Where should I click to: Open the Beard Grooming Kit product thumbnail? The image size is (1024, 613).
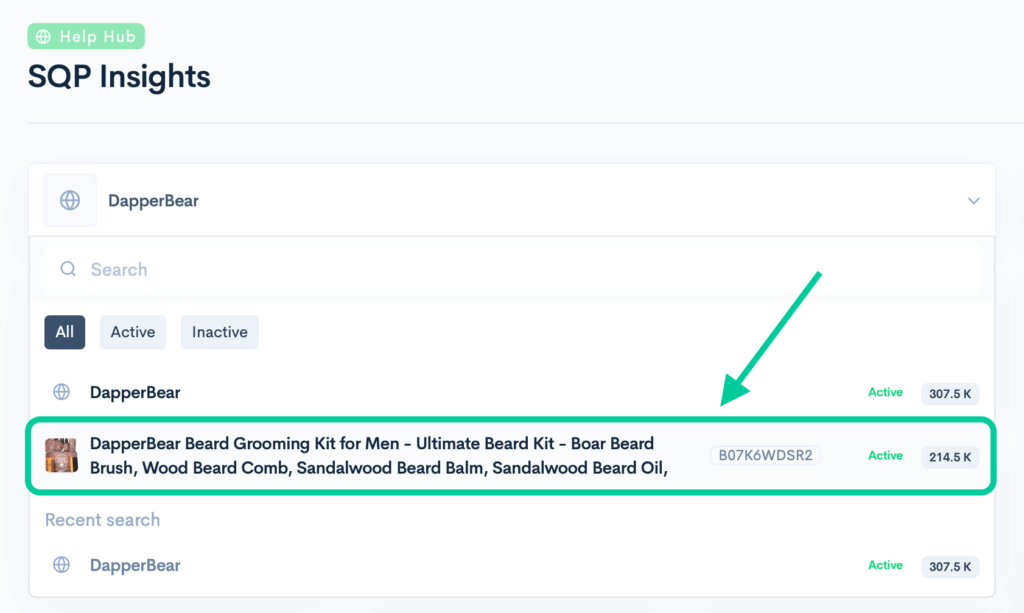61,455
